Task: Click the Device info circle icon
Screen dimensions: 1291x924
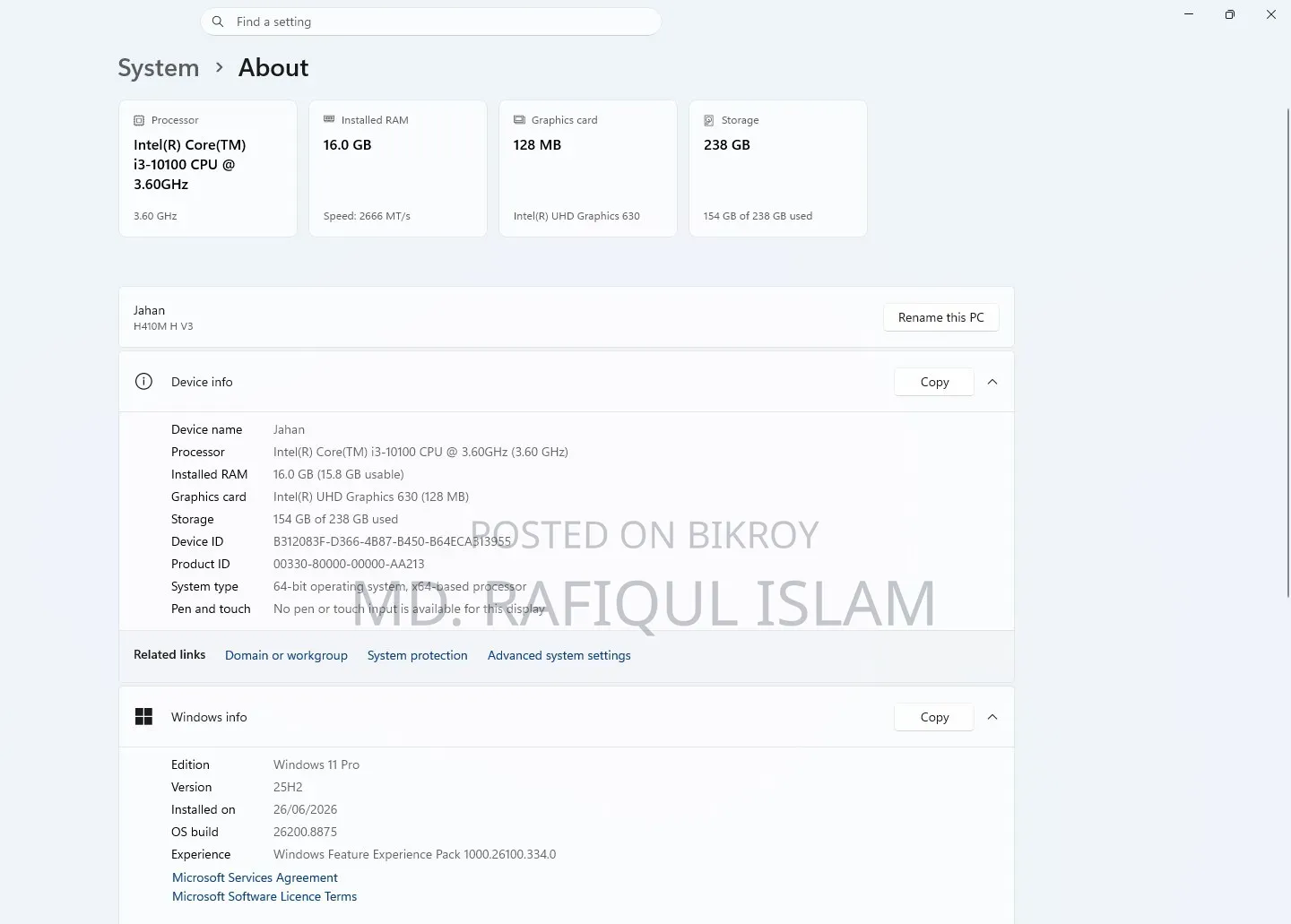Action: 143,382
